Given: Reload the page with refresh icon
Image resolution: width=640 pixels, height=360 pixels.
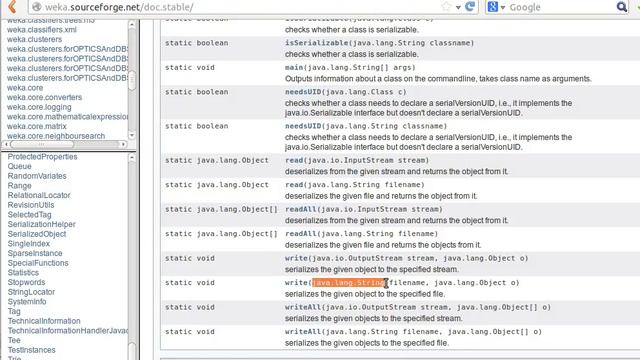Looking at the screenshot, I should pos(470,7).
